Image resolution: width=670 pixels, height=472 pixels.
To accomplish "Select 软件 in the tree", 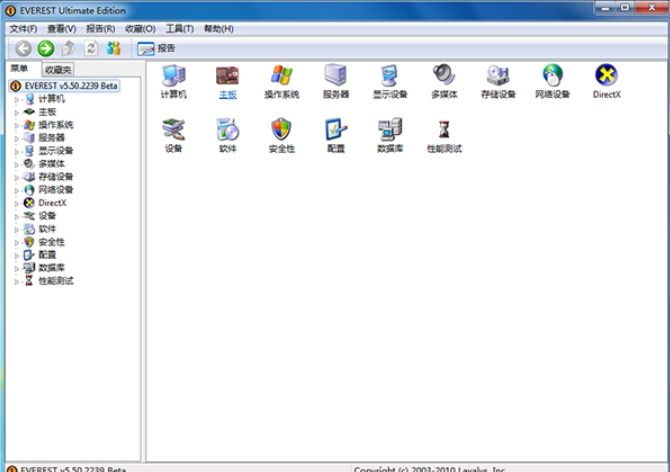I will (47, 229).
